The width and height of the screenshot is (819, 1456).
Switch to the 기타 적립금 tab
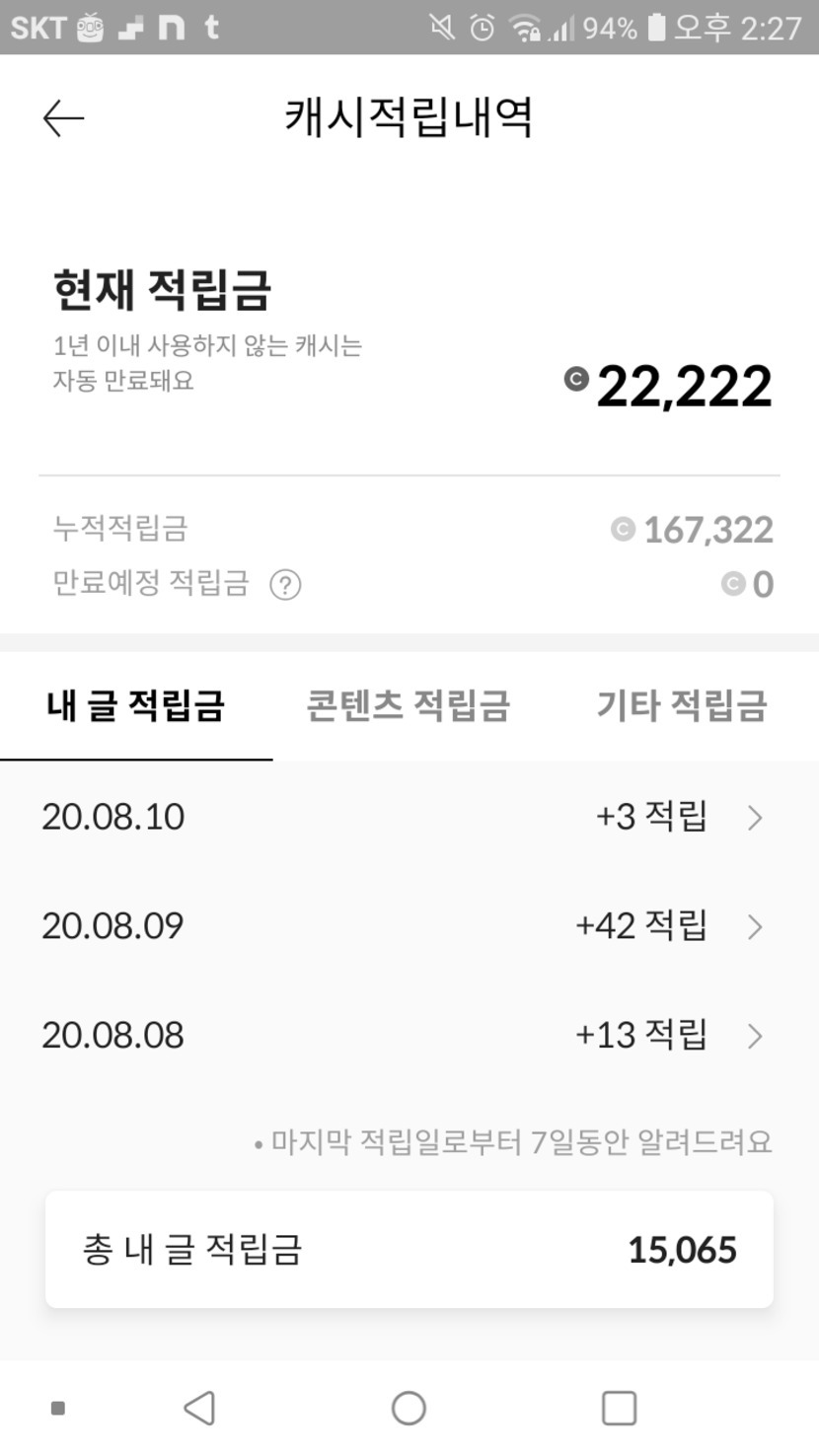pyautogui.click(x=681, y=706)
